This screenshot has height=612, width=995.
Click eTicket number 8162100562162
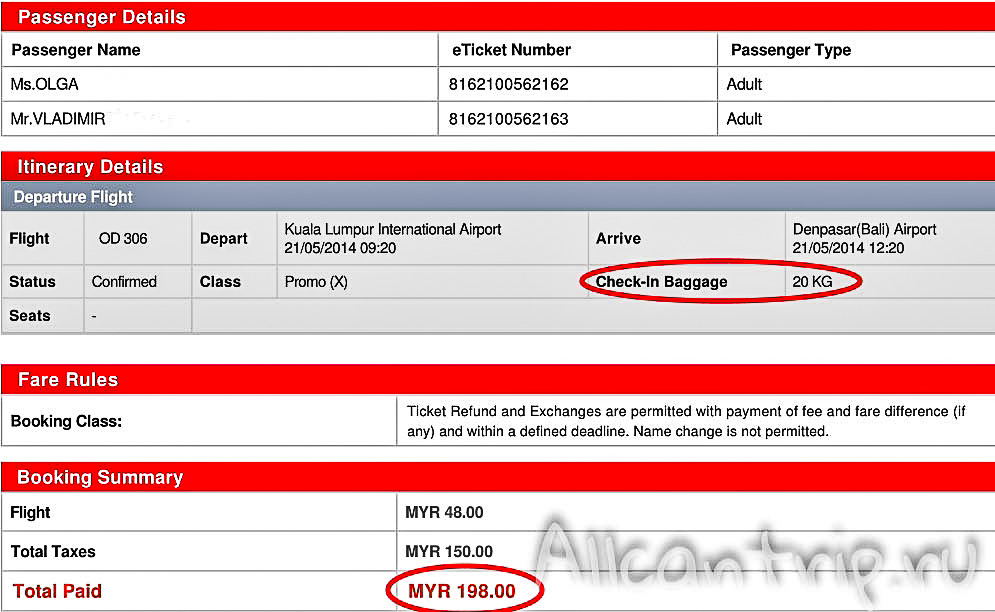[x=509, y=84]
